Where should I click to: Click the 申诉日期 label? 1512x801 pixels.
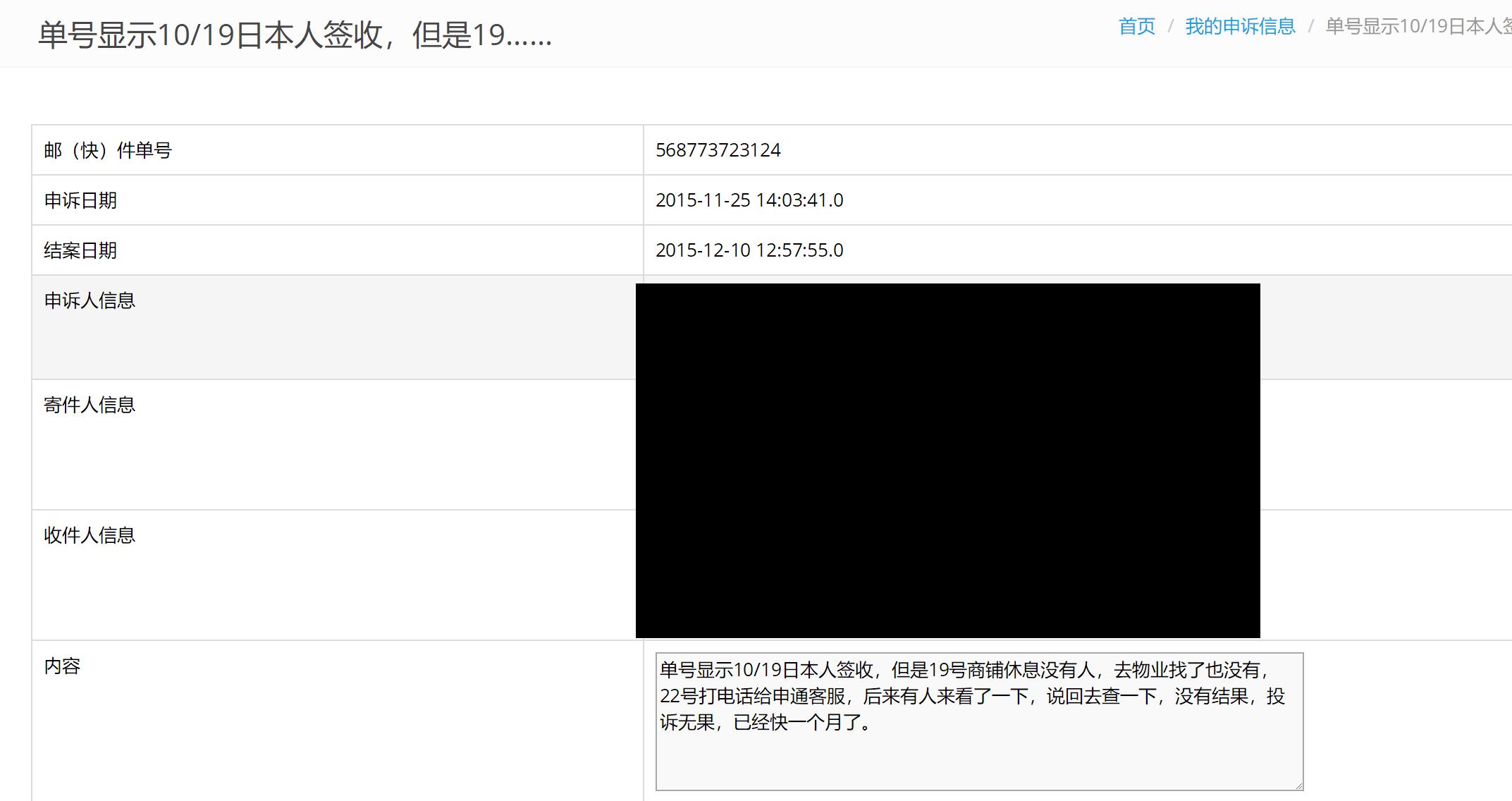80,200
